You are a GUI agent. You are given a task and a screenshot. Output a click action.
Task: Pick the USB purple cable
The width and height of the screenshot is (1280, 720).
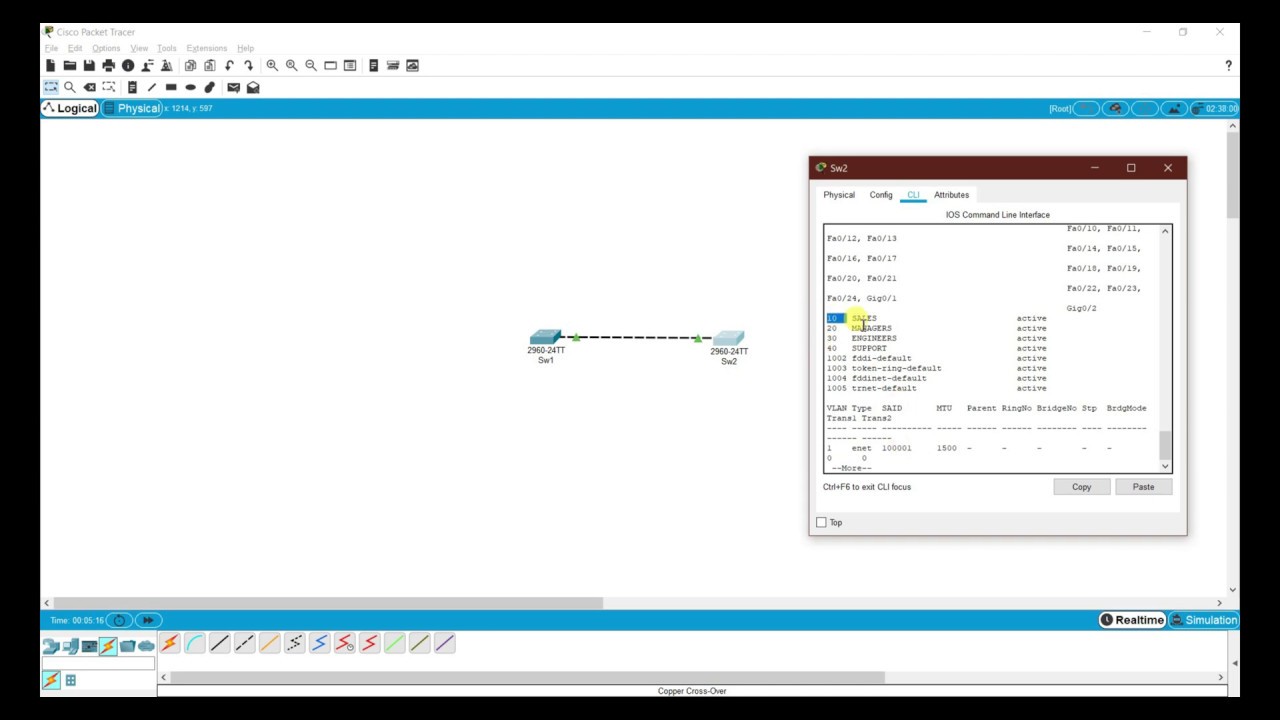445,643
